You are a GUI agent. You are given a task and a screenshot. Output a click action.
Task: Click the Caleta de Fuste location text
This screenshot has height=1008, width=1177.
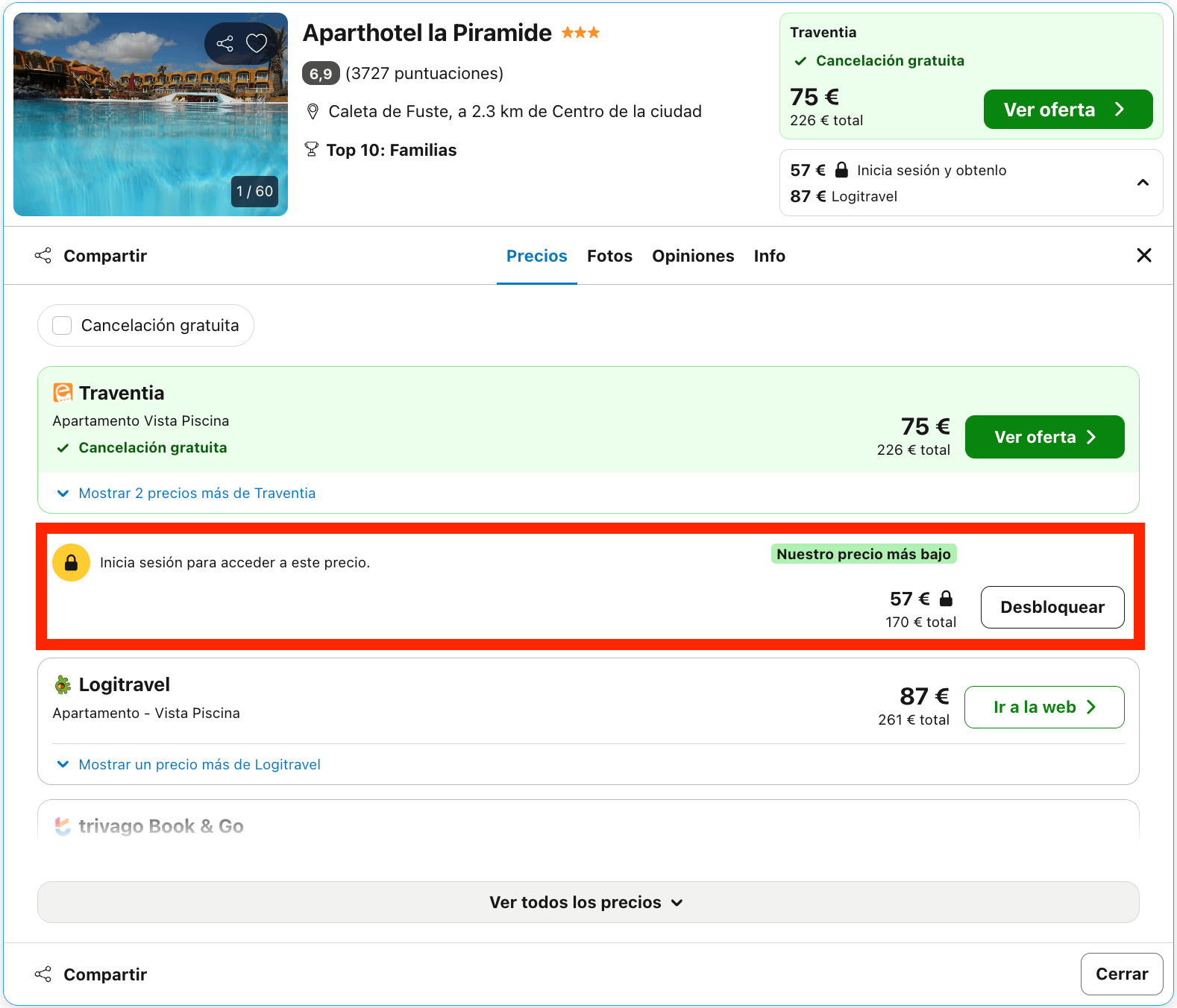tap(515, 112)
